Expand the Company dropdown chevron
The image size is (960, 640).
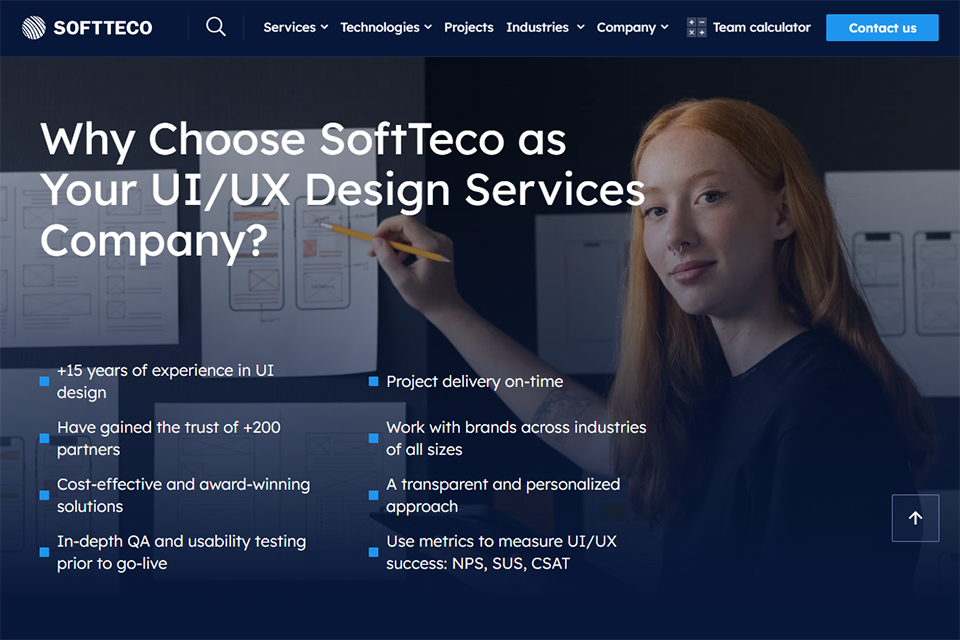(664, 28)
